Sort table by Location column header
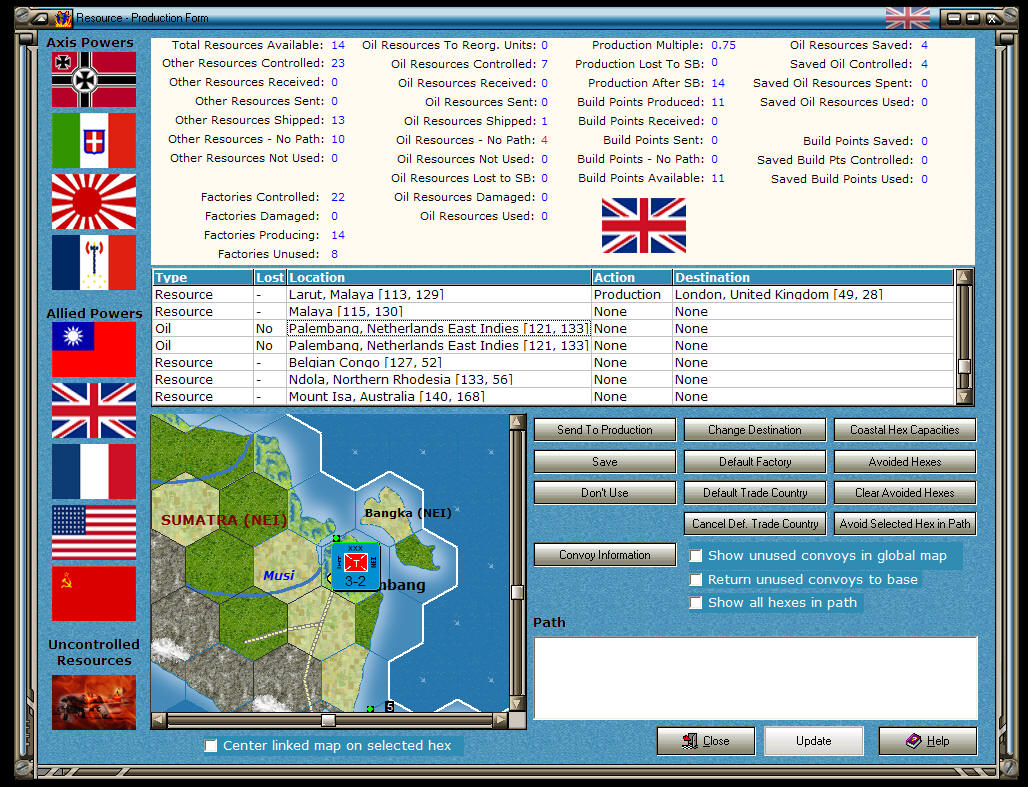This screenshot has width=1028, height=787. click(439, 277)
